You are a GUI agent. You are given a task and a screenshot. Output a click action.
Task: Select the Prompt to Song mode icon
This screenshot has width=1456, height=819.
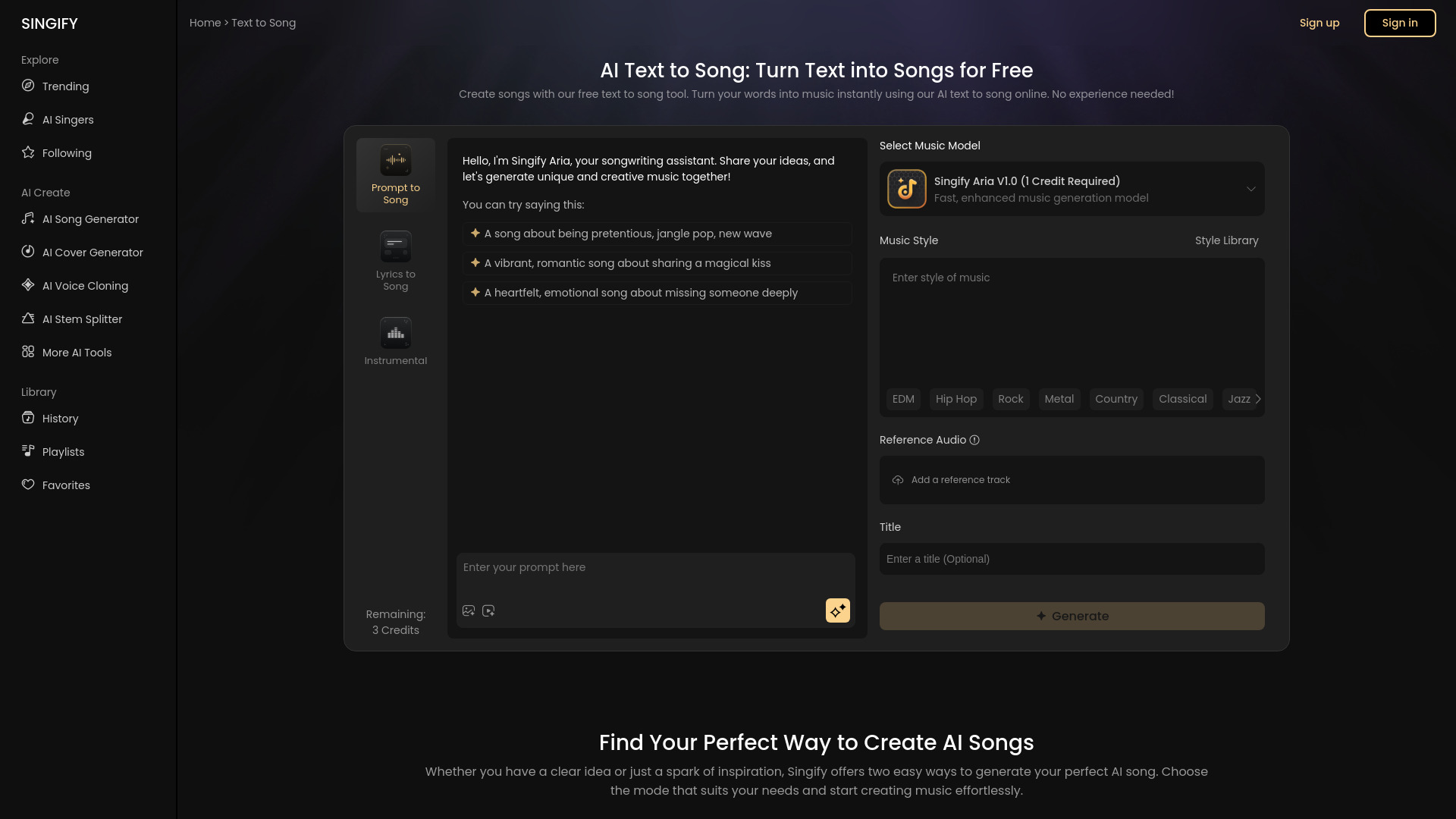point(395,161)
